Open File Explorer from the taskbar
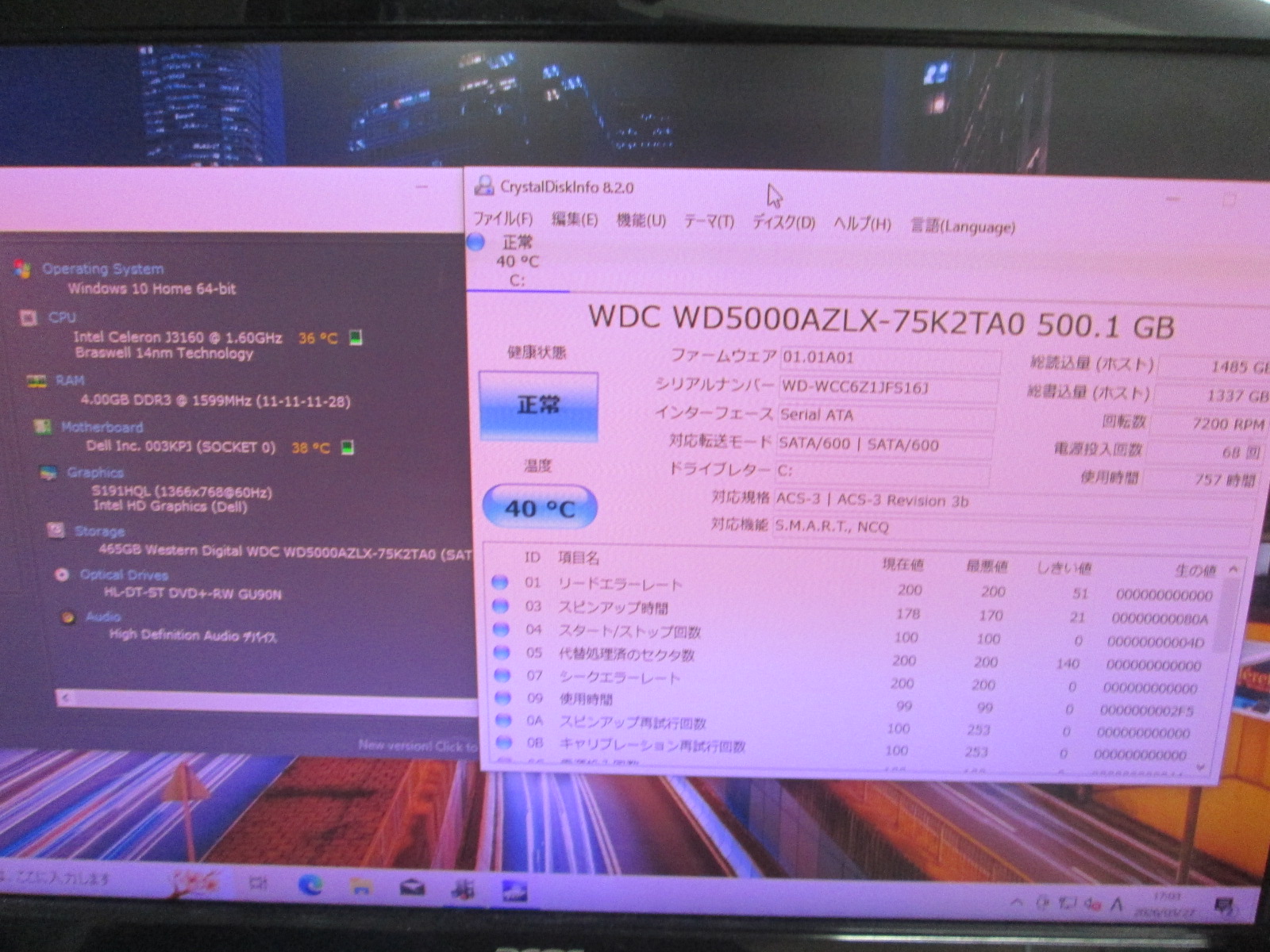 tap(361, 887)
